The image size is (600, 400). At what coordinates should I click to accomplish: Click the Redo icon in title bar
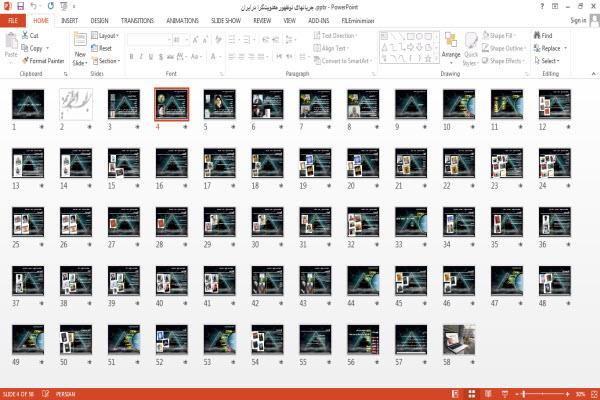point(51,6)
